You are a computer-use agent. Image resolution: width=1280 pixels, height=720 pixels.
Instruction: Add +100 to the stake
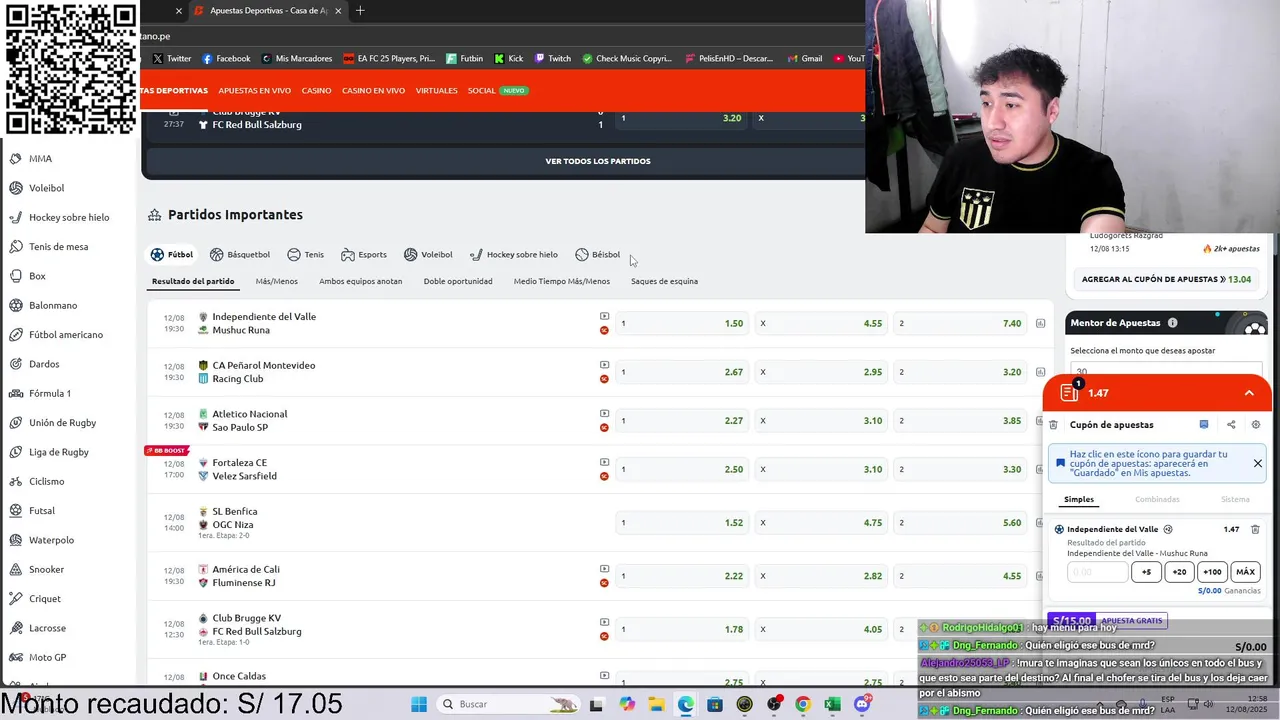pyautogui.click(x=1212, y=572)
